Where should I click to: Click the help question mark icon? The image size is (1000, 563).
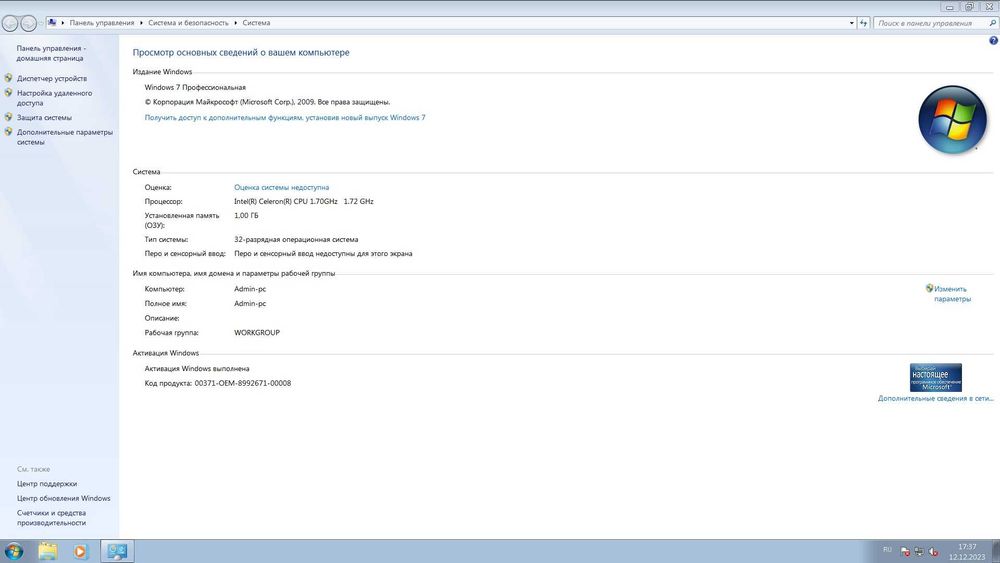993,41
